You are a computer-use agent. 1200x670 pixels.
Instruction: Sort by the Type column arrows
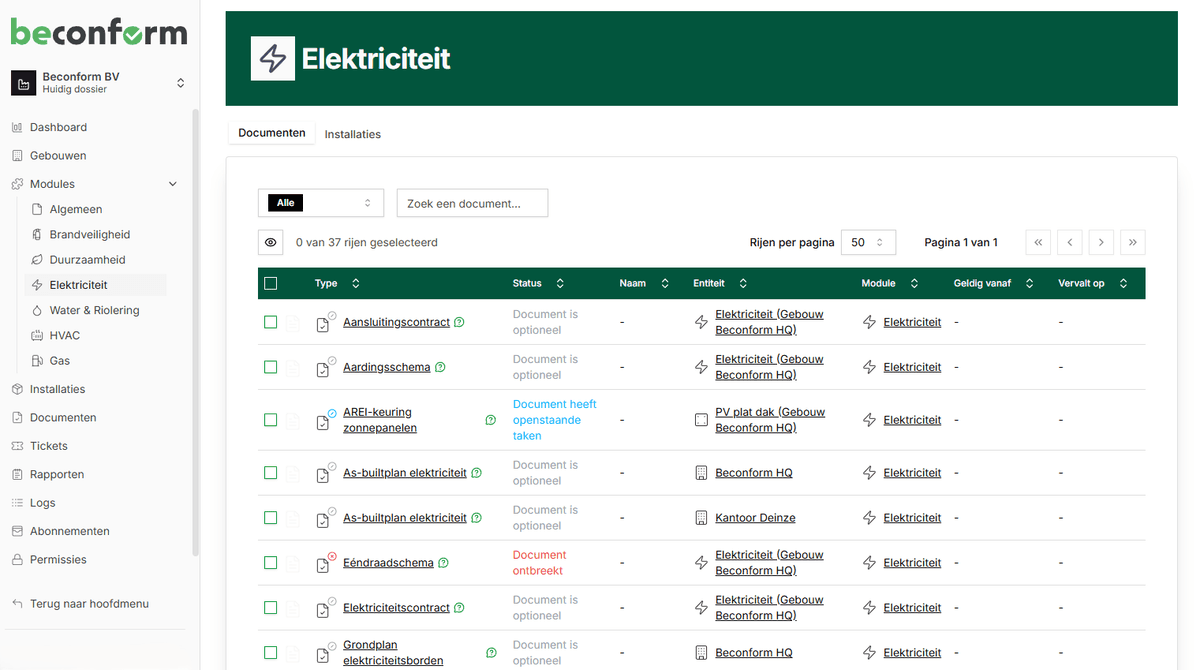click(x=356, y=284)
